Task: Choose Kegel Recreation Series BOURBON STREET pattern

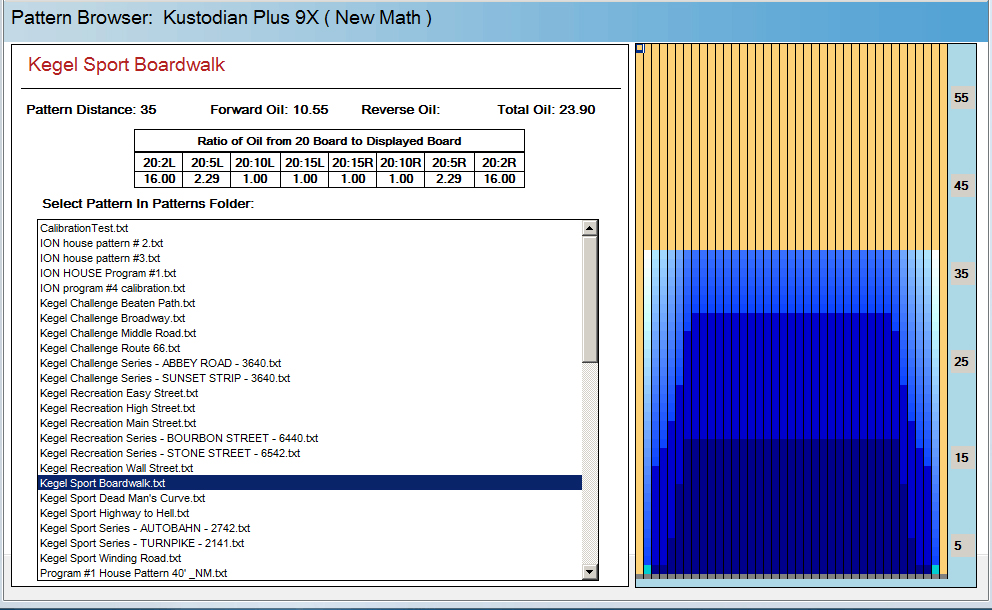Action: coord(179,438)
